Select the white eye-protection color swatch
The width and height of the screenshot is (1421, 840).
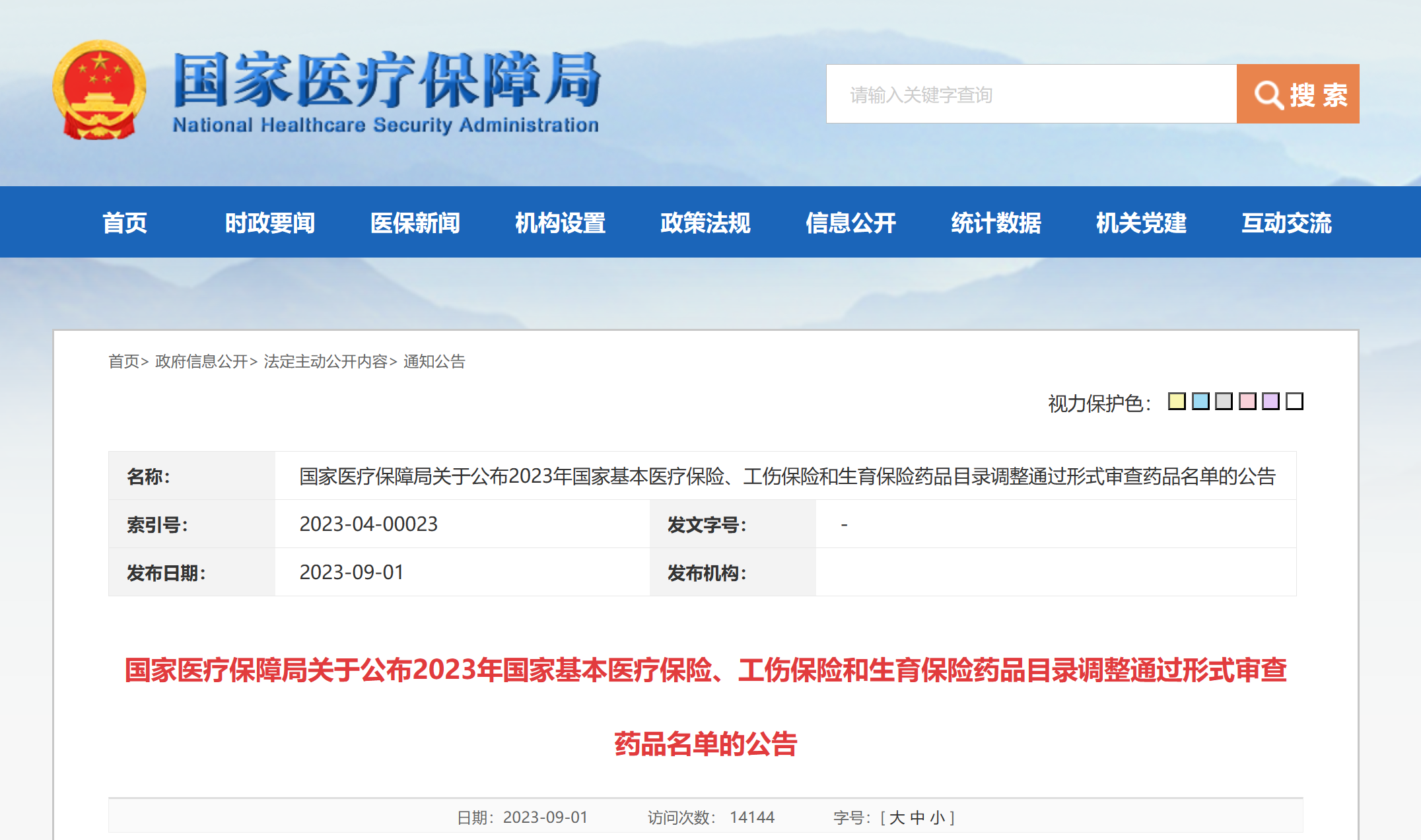coord(1294,402)
